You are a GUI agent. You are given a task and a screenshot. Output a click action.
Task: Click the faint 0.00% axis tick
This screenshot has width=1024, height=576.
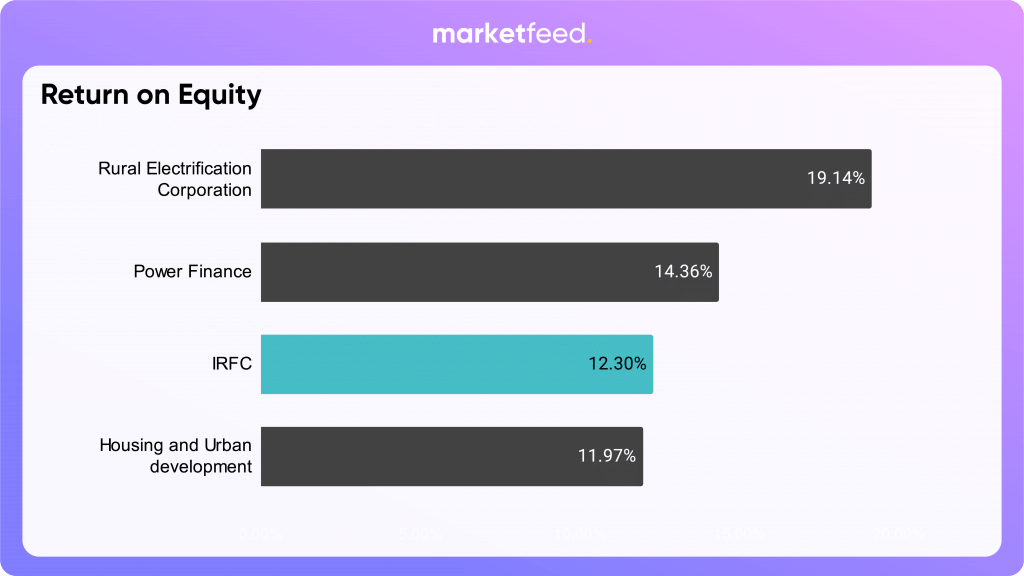point(261,533)
